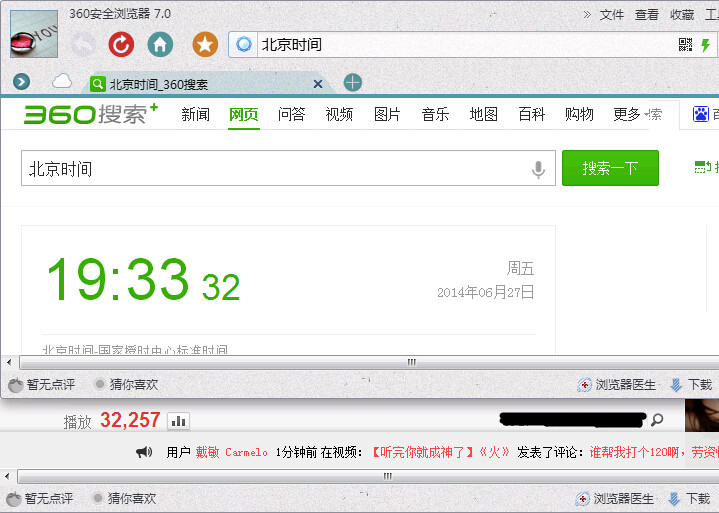
Task: Open the QR code icon in address bar
Action: (686, 44)
